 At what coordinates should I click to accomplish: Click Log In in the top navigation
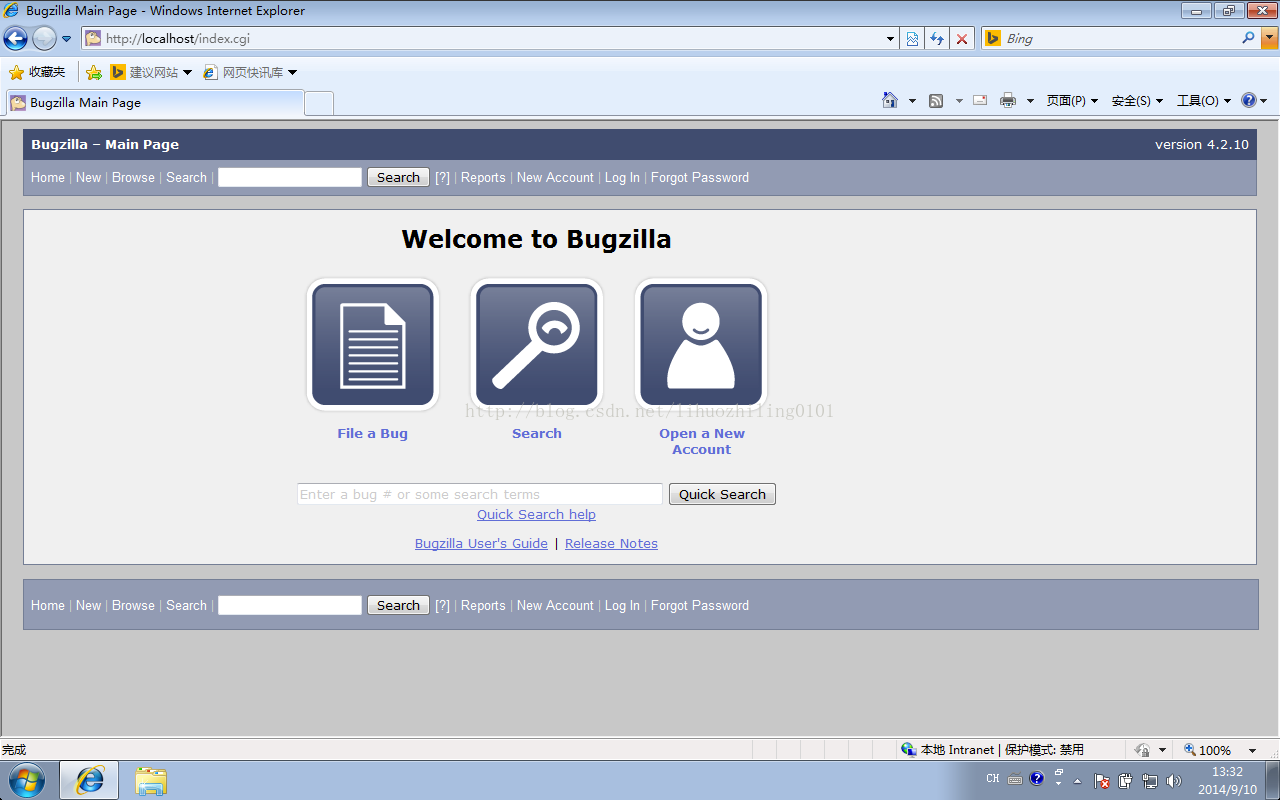622,177
